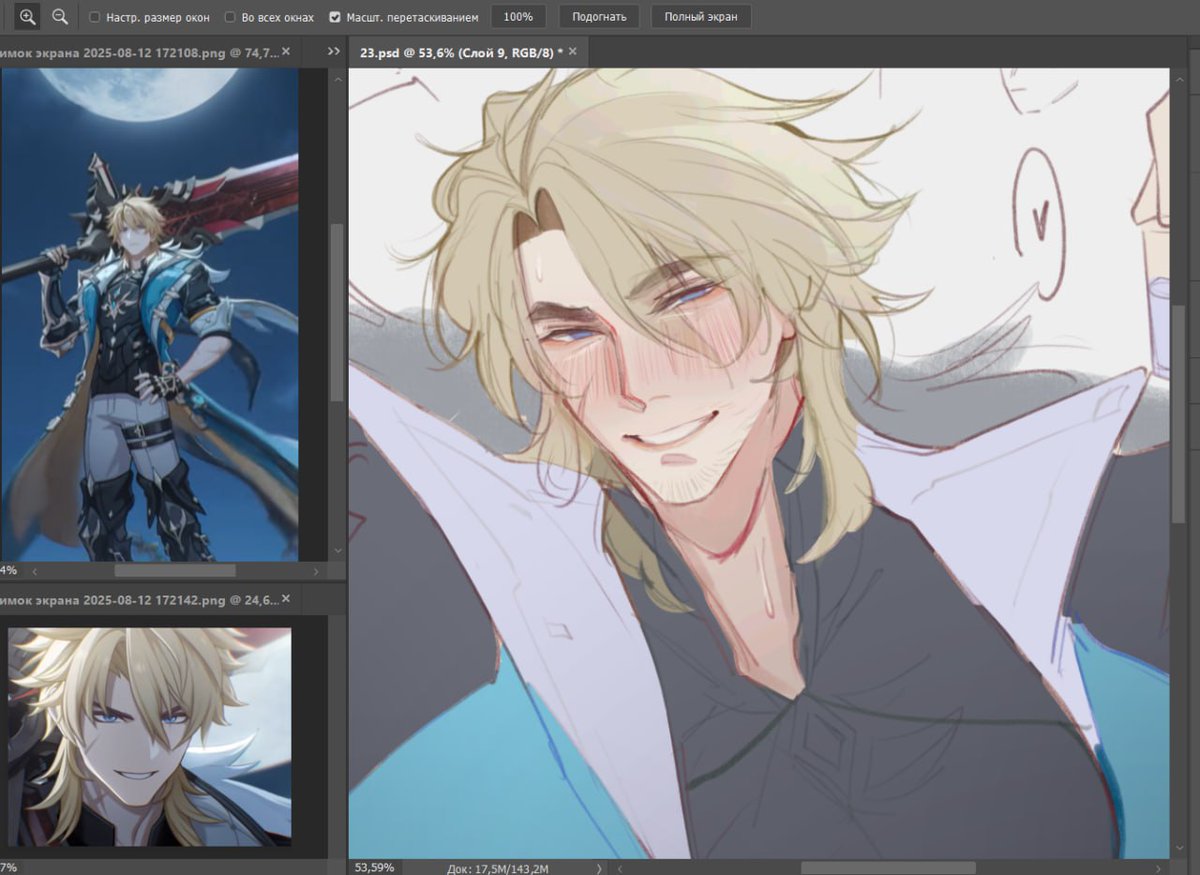
Task: Click 'Док: 17,5M/143,2M' status info
Action: pyautogui.click(x=497, y=868)
